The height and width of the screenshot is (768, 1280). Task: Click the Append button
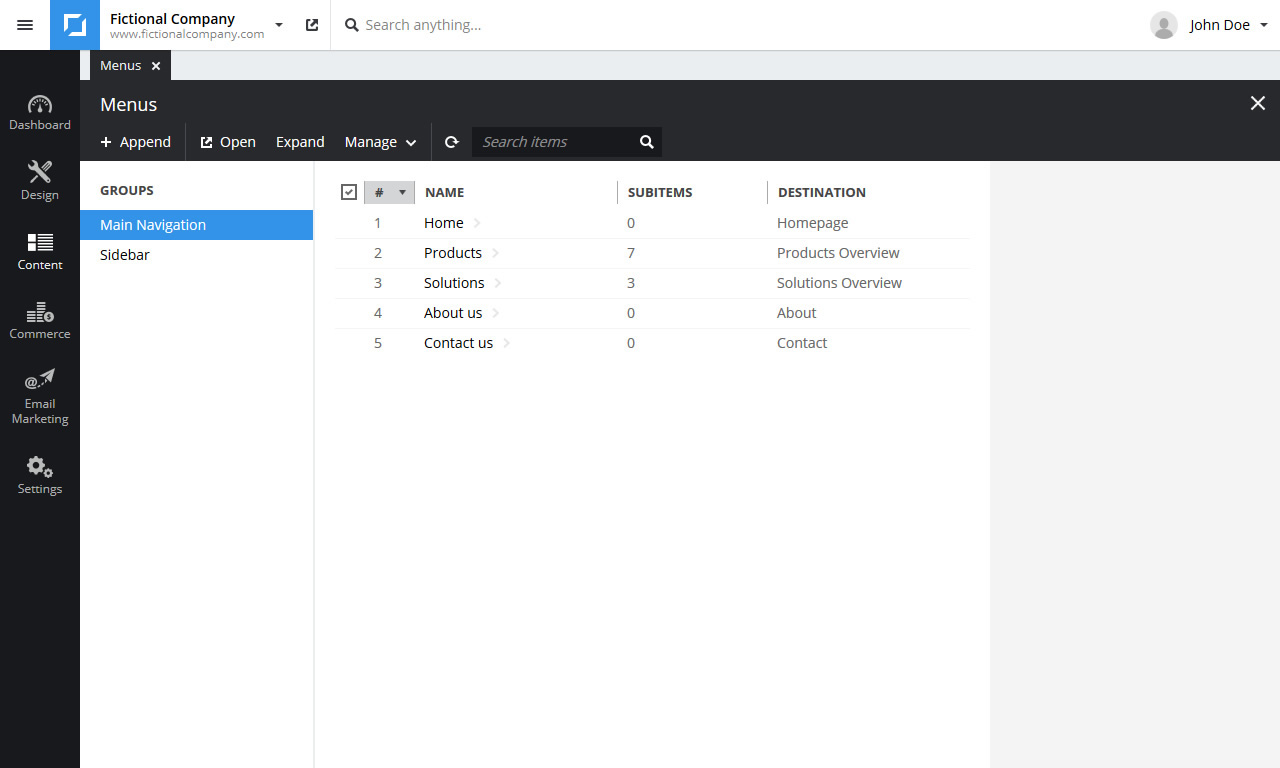[x=136, y=142]
